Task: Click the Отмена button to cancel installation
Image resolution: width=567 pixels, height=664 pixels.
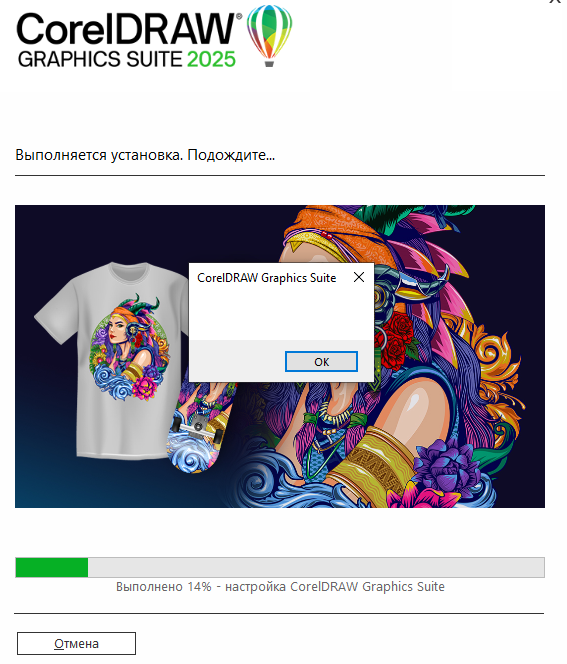Action: (x=76, y=643)
